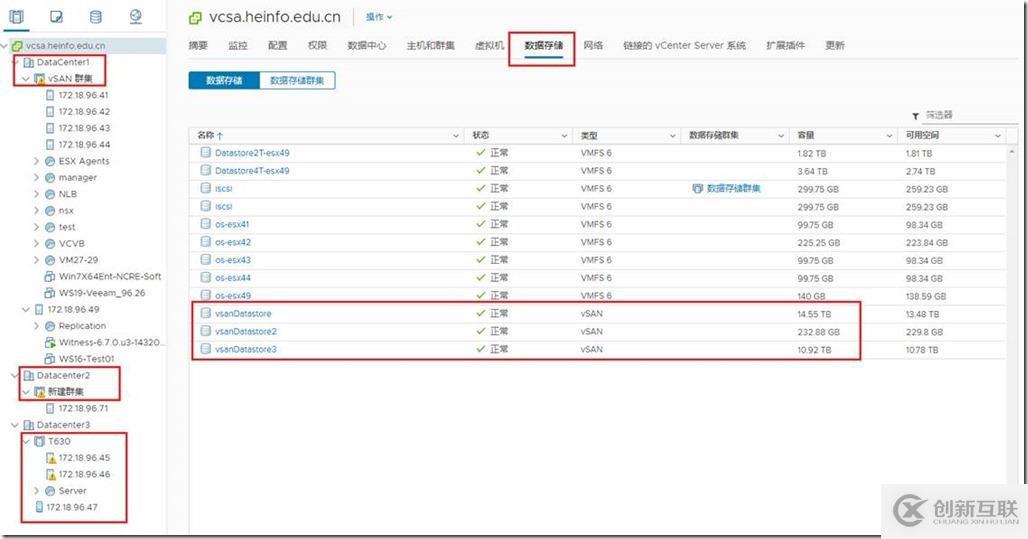Screen dimensions: 1028x539
Task: Click the warning host icon for 172.18.96.46
Action: [50, 474]
